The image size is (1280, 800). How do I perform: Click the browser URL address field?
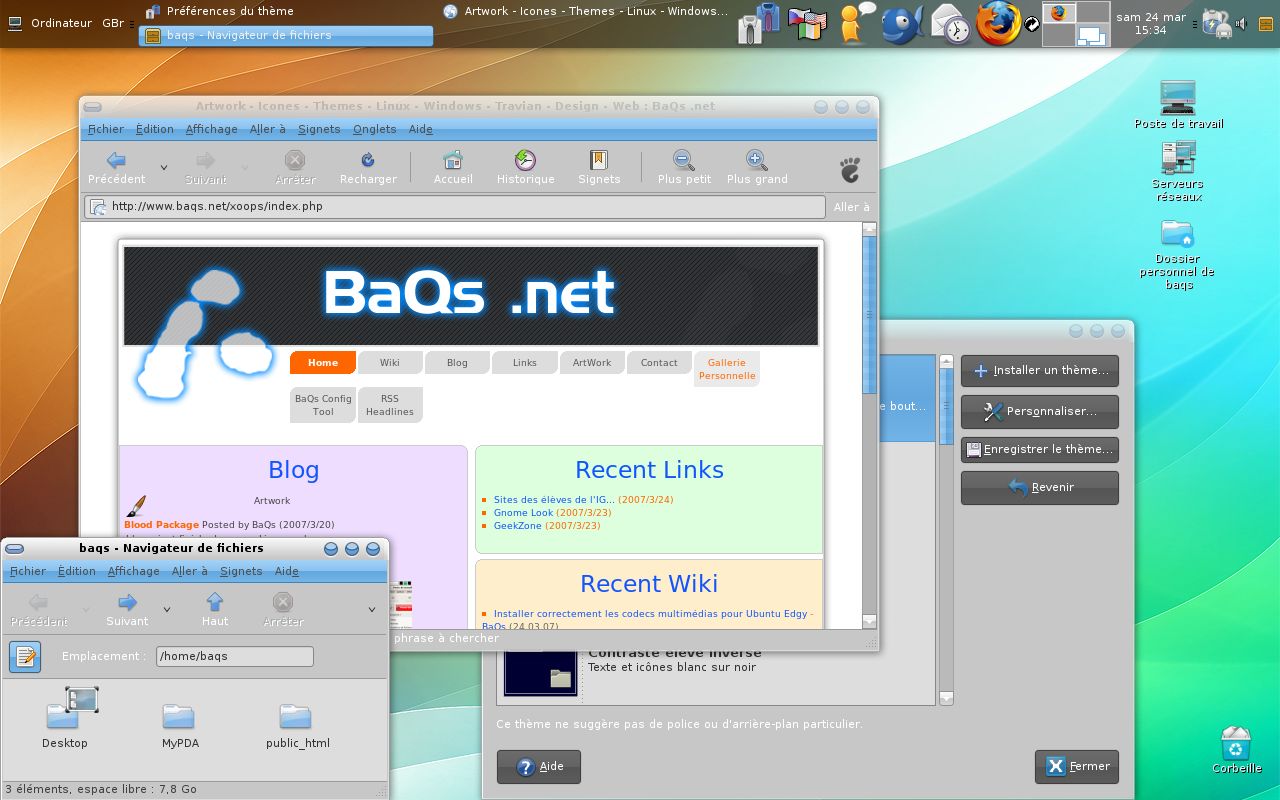click(x=456, y=207)
